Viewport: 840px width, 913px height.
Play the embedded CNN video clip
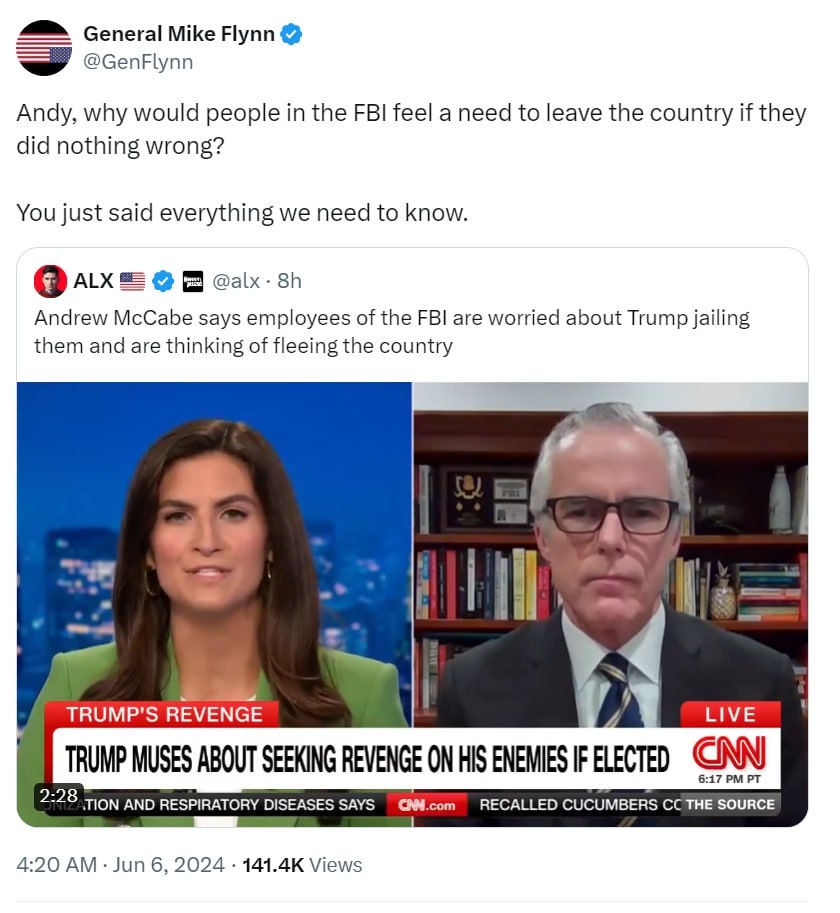[x=412, y=604]
